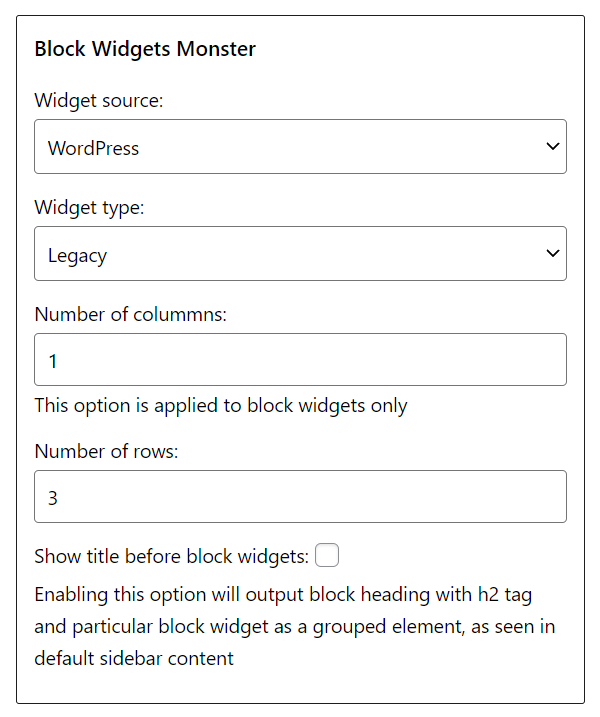
Task: Click the chevron arrow beside Legacy
Action: [552, 254]
